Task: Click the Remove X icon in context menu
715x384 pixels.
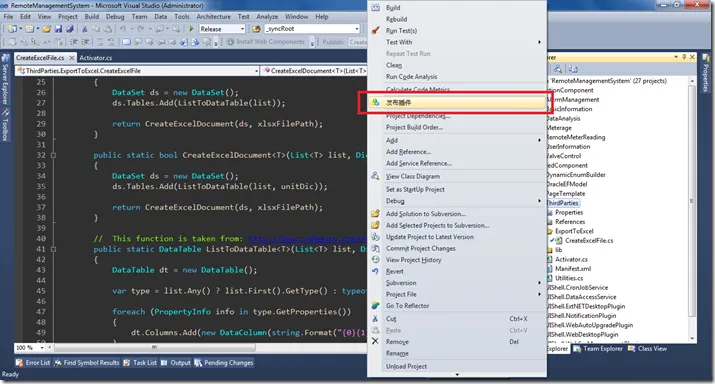Action: click(x=375, y=341)
